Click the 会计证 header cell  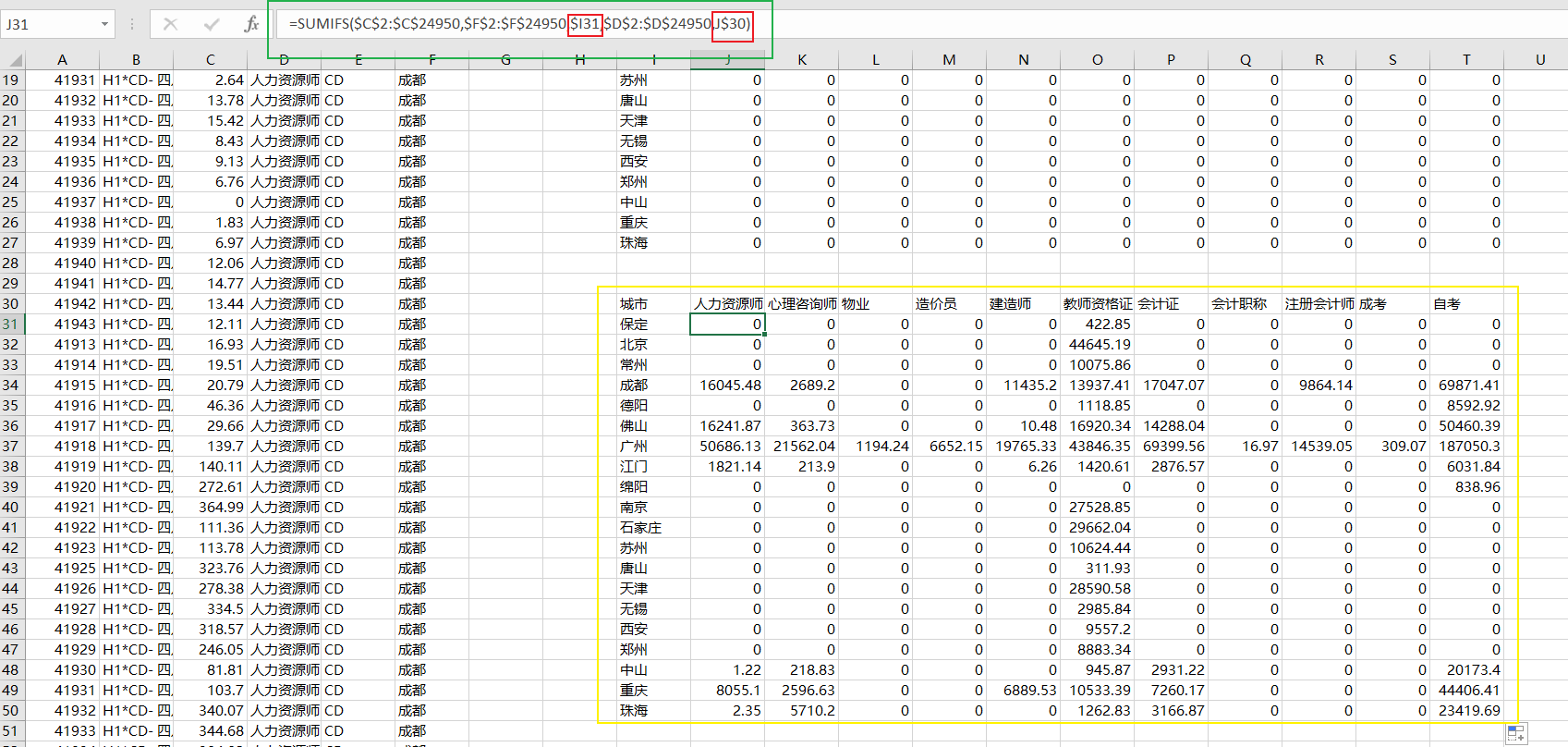[x=1172, y=304]
